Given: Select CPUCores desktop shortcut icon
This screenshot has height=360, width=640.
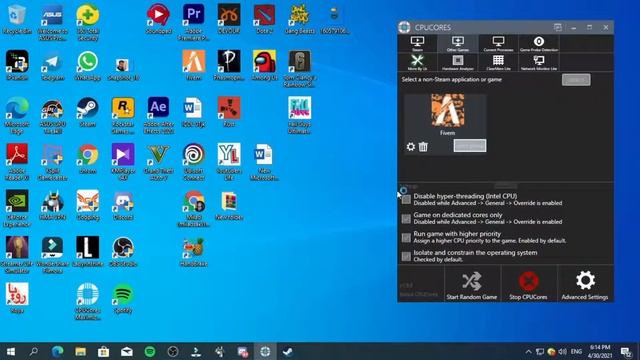Looking at the screenshot, I should [87, 302].
